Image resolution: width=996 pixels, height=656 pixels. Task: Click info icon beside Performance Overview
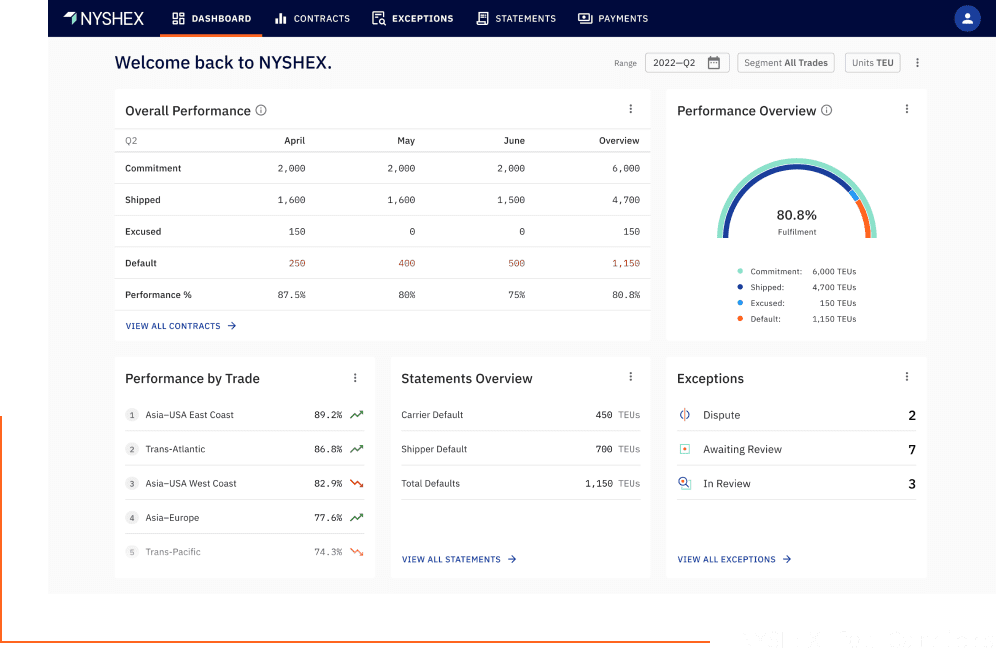pos(826,110)
